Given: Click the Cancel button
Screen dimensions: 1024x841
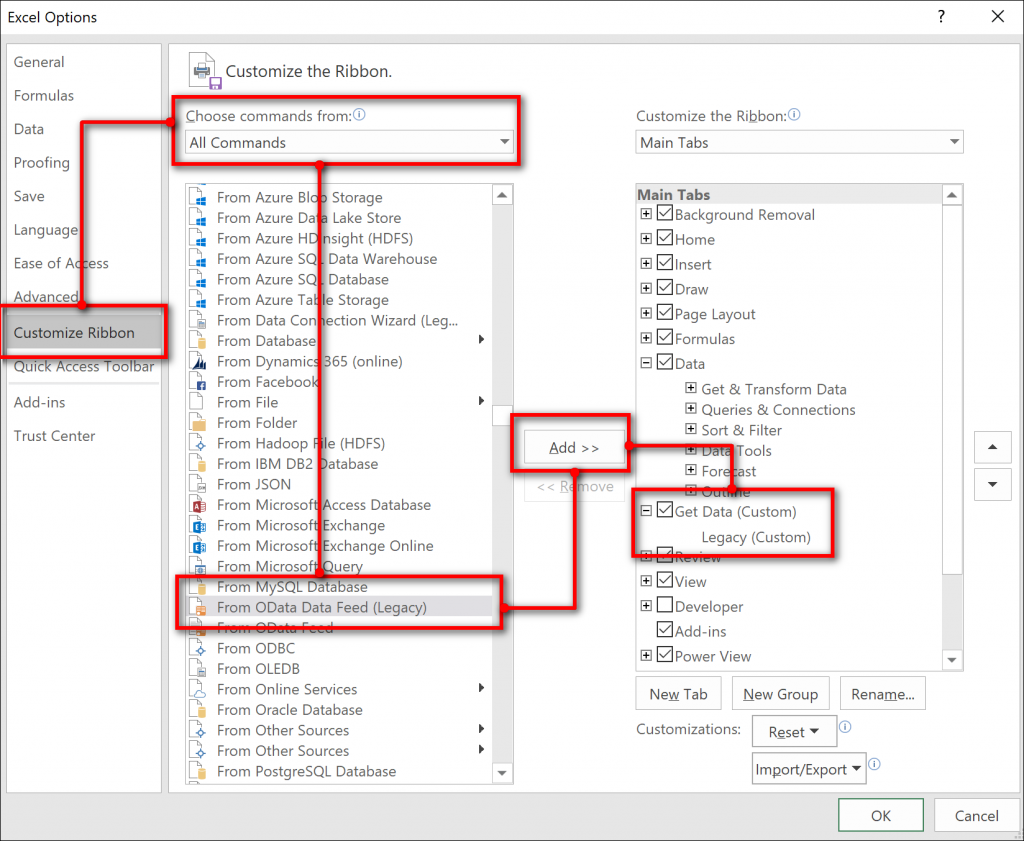Looking at the screenshot, I should click(x=977, y=816).
